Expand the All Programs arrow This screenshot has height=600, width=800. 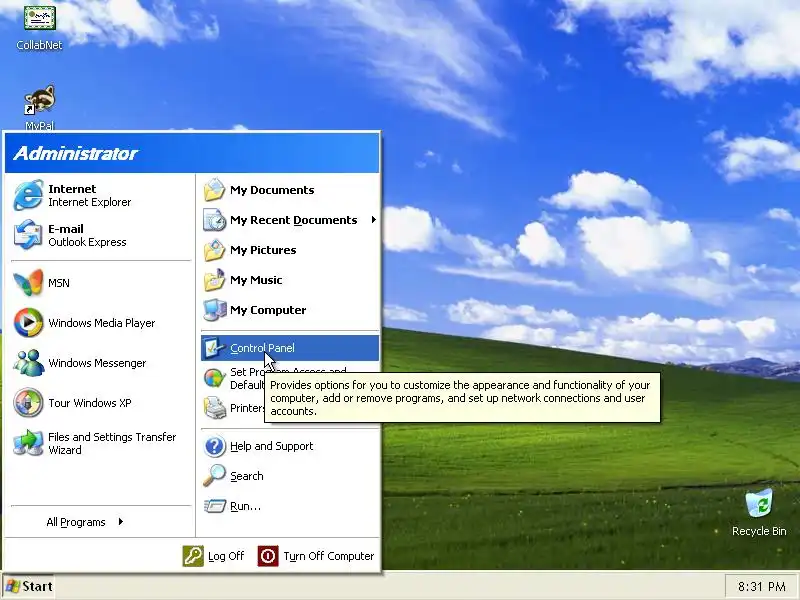point(120,522)
